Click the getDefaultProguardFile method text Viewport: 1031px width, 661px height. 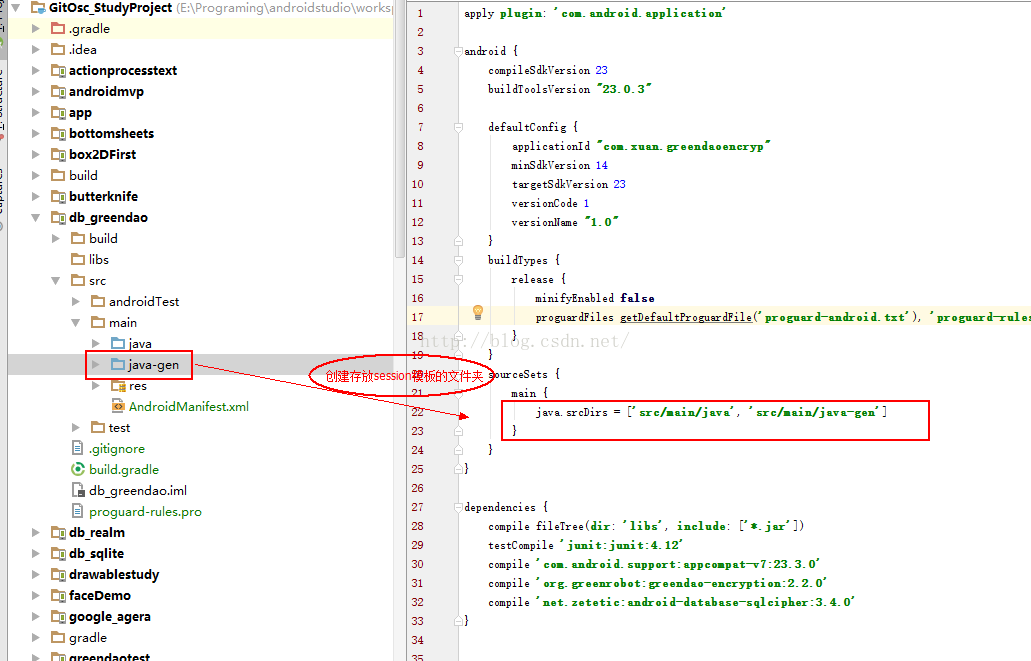(686, 317)
